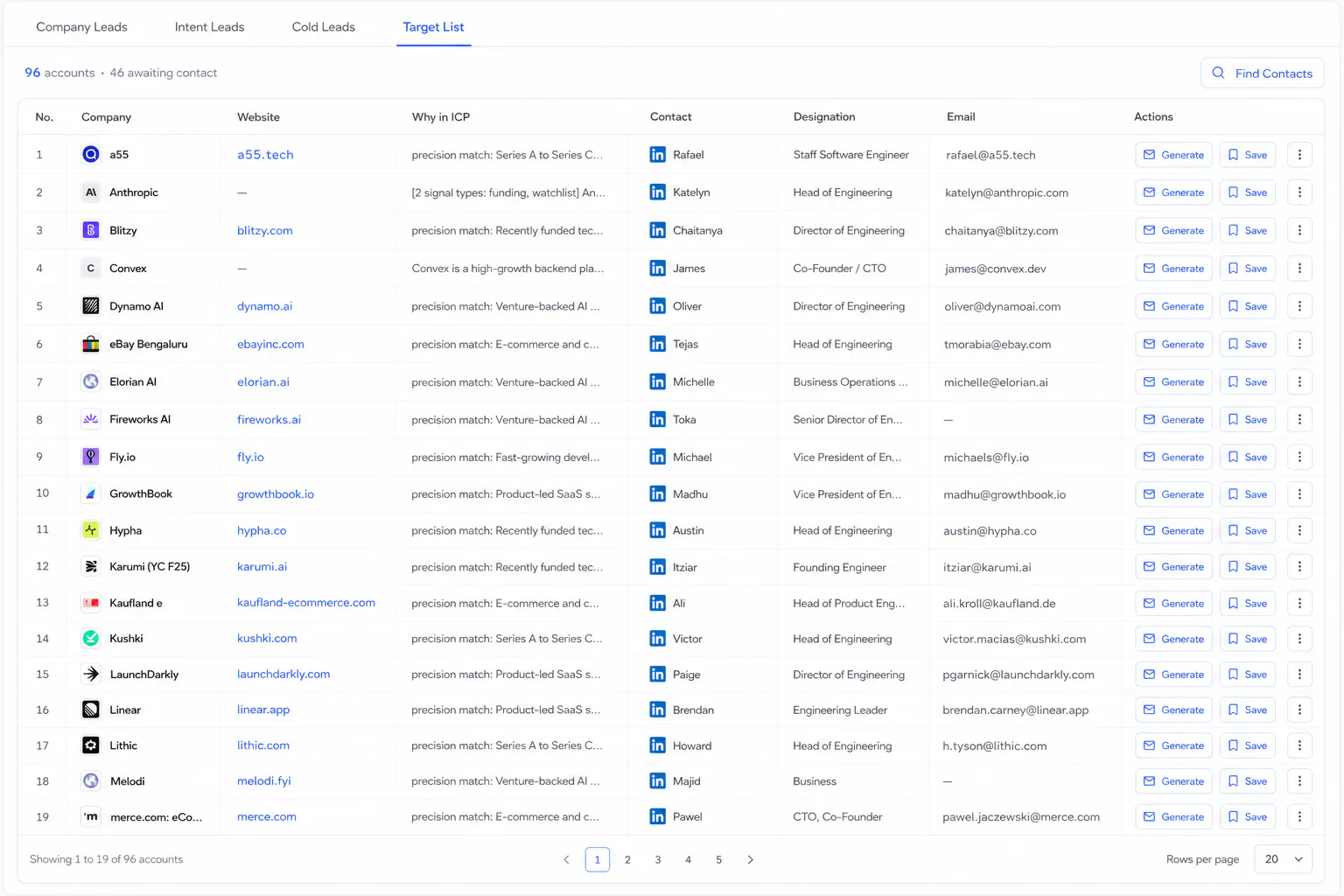Screen dimensions: 1344x896
Task: Go to next page chevron
Action: point(750,859)
